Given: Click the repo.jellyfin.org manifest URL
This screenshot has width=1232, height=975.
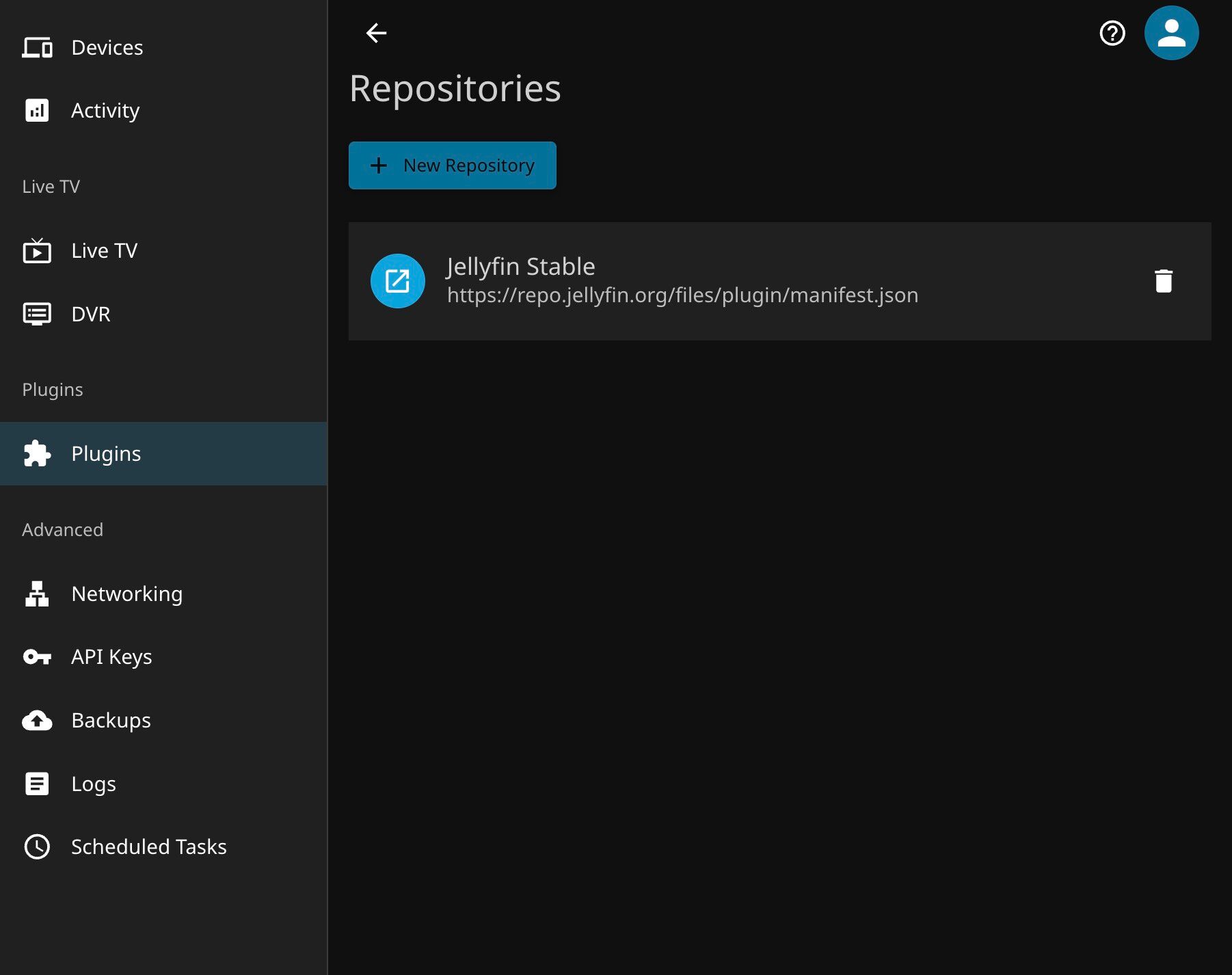Looking at the screenshot, I should tap(682, 295).
